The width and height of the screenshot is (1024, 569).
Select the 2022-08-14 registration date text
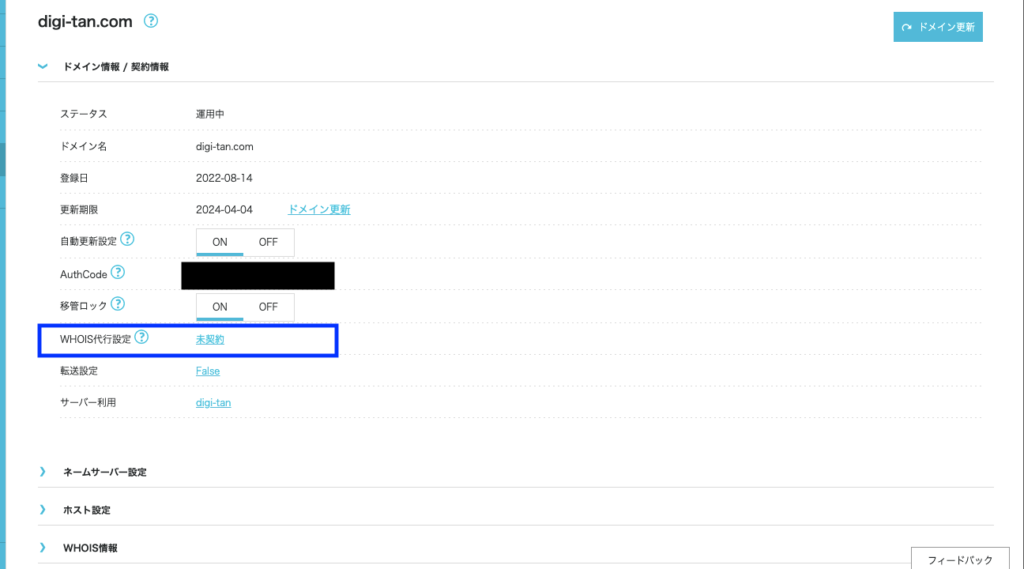pyautogui.click(x=224, y=178)
